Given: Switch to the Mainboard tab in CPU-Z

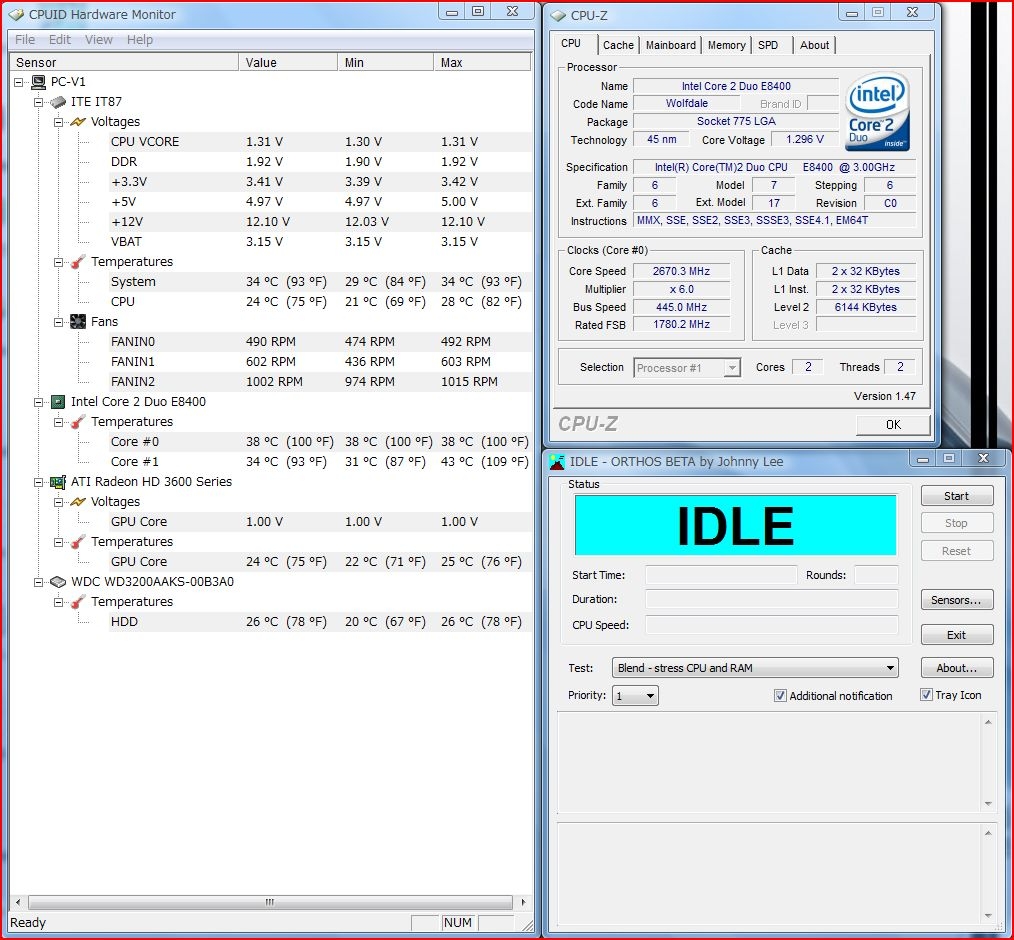Looking at the screenshot, I should click(670, 45).
